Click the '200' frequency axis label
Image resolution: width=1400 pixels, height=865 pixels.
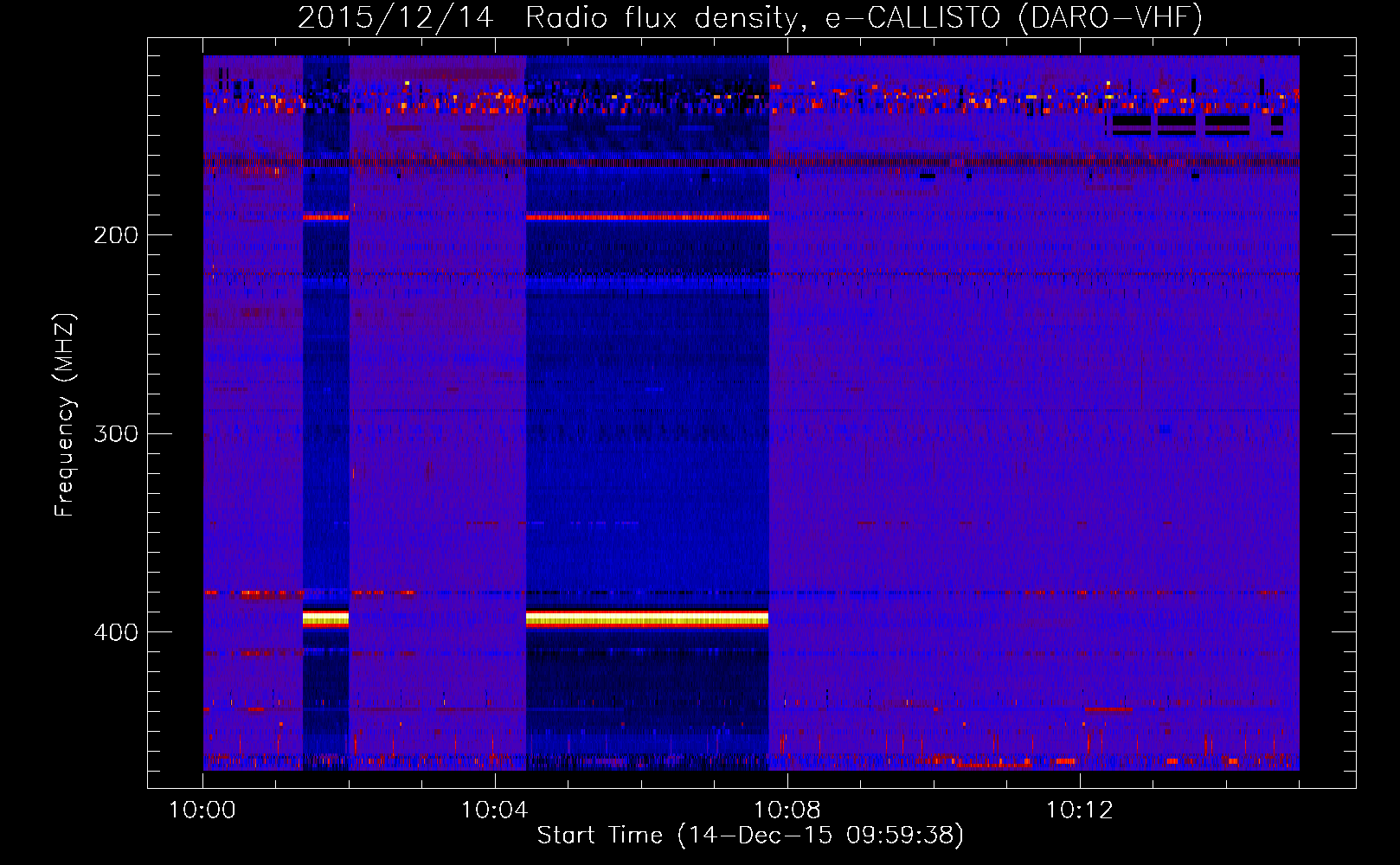(x=116, y=235)
